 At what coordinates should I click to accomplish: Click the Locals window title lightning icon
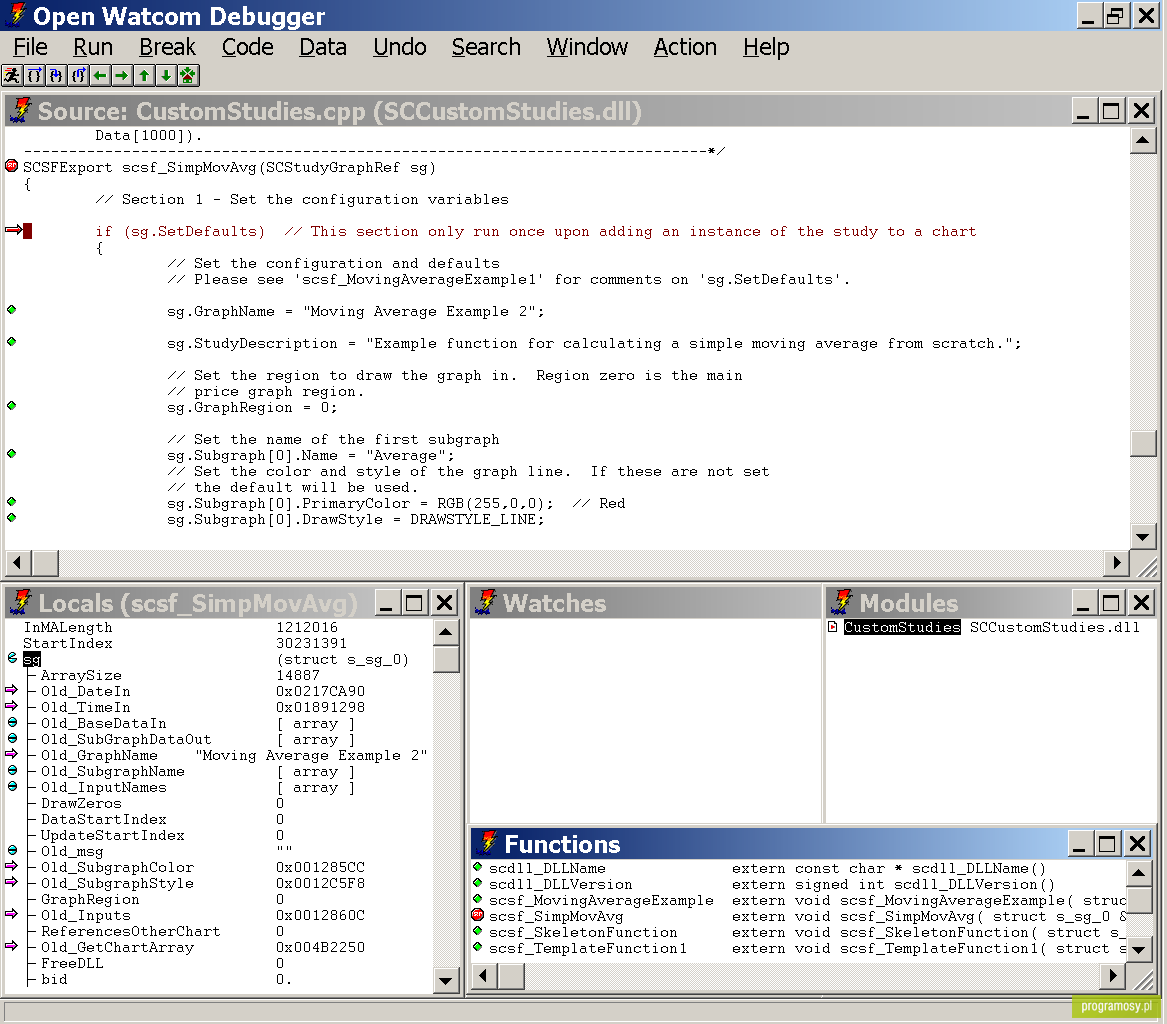[x=20, y=603]
